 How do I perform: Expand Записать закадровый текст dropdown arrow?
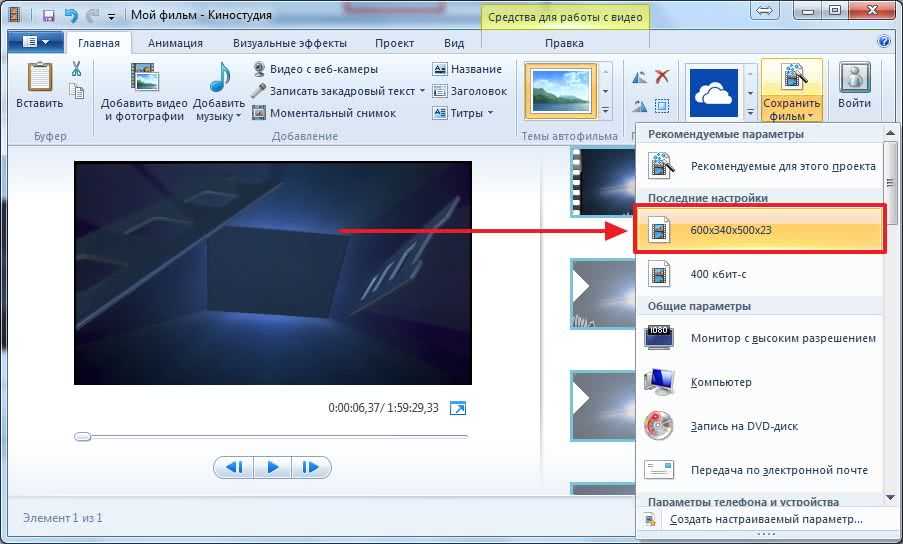(x=422, y=91)
